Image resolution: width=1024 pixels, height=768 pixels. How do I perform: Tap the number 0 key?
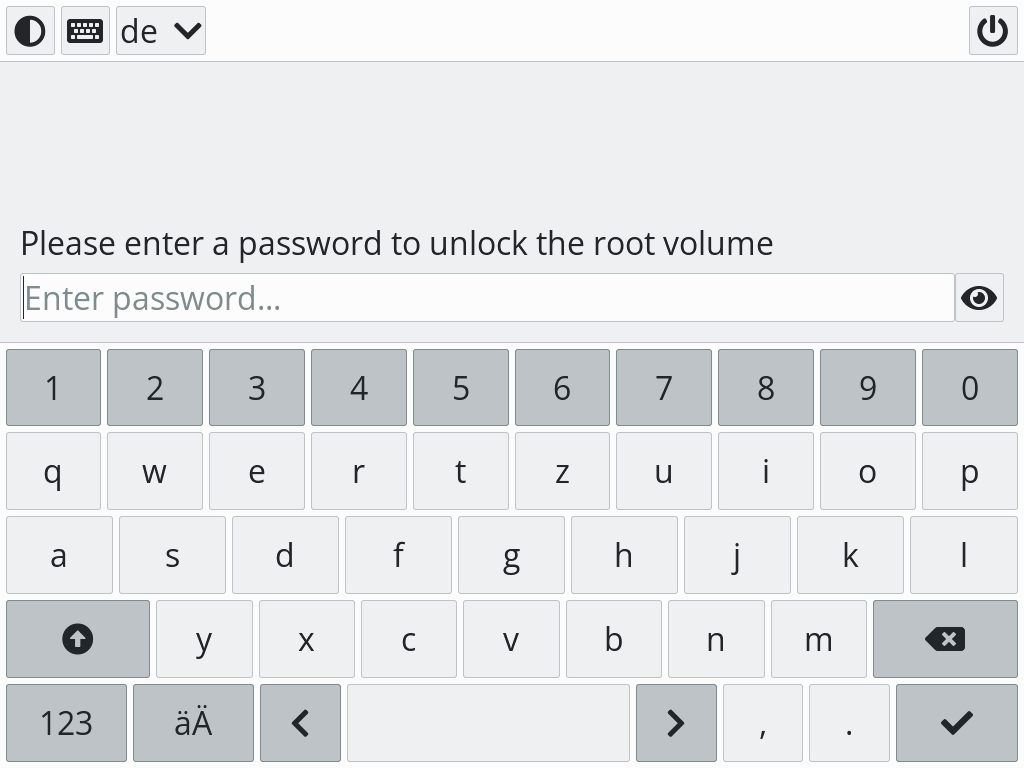[x=969, y=388]
